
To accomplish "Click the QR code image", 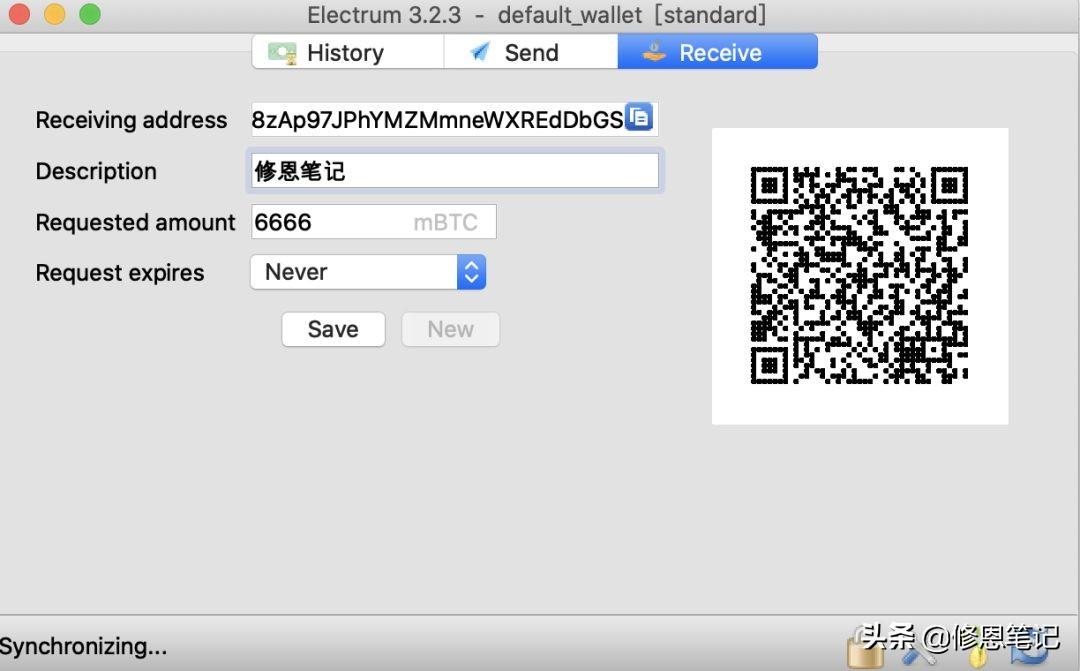I will click(x=859, y=276).
